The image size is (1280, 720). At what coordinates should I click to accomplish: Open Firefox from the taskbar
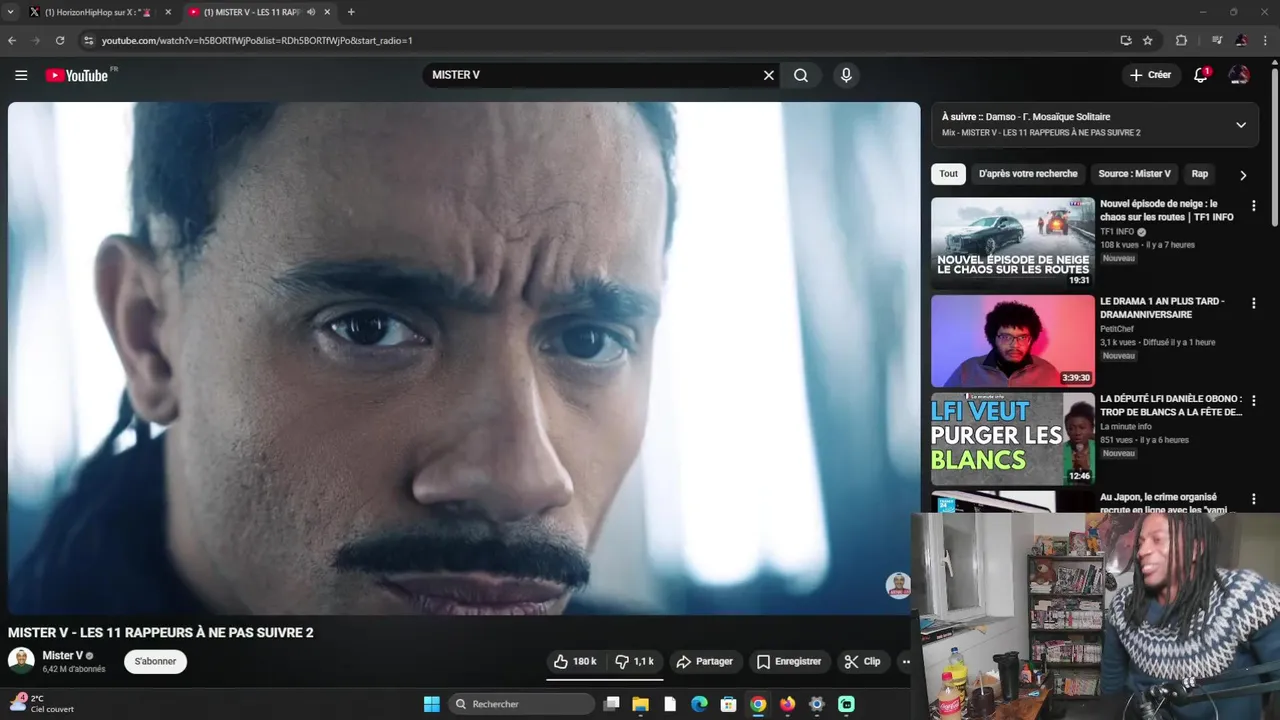(787, 704)
